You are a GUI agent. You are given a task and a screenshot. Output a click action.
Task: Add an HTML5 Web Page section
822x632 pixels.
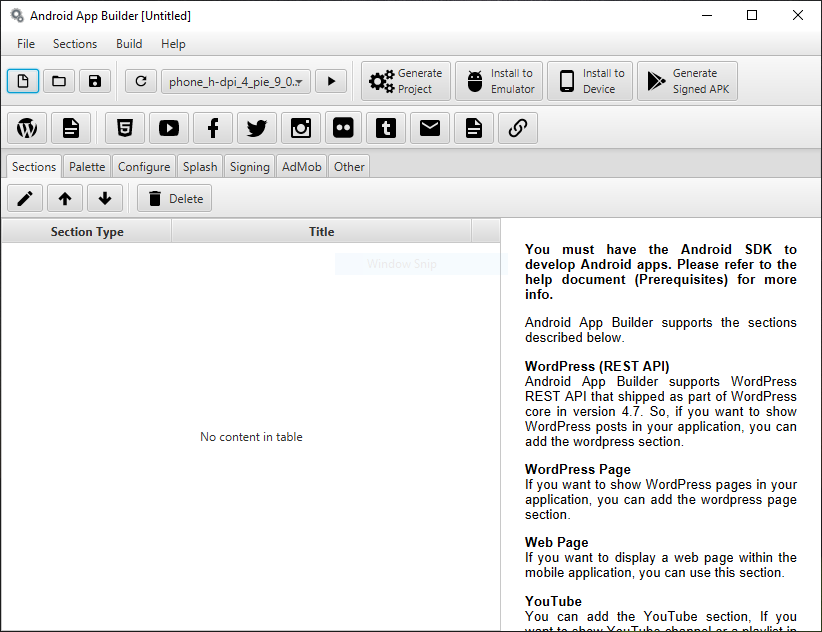click(x=125, y=128)
